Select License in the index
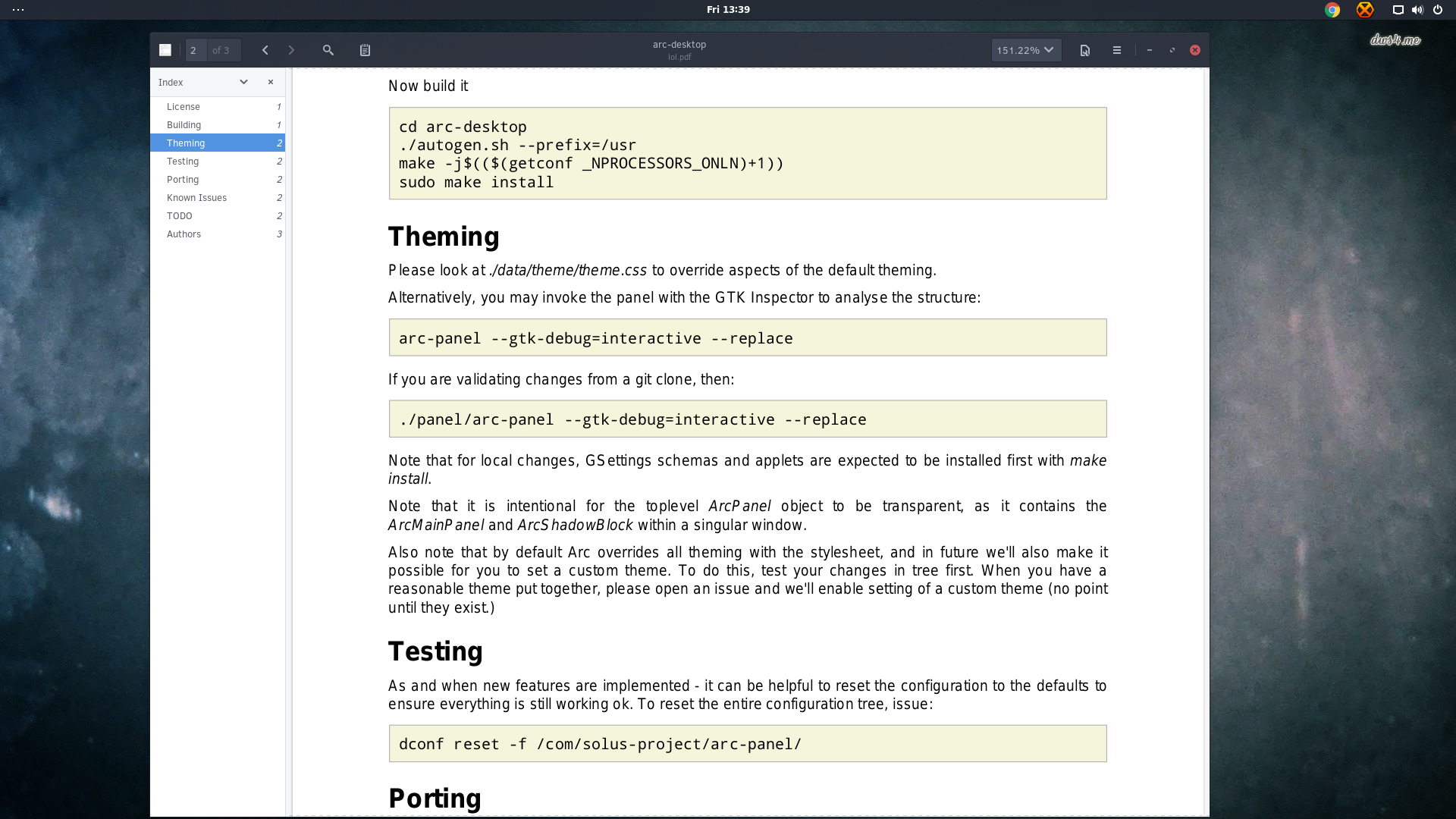Viewport: 1456px width, 819px height. tap(218, 107)
